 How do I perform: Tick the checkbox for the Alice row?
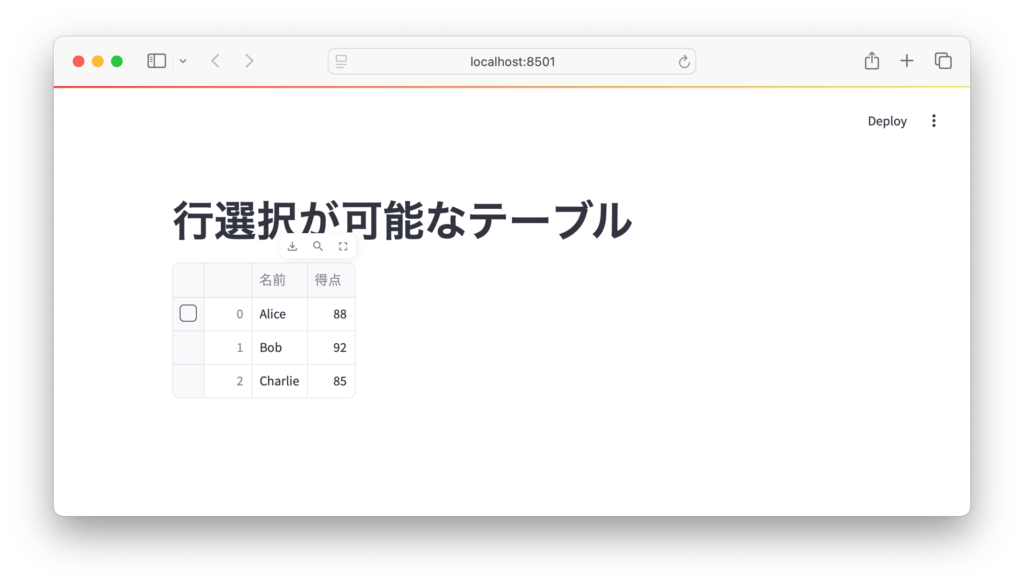(x=188, y=314)
